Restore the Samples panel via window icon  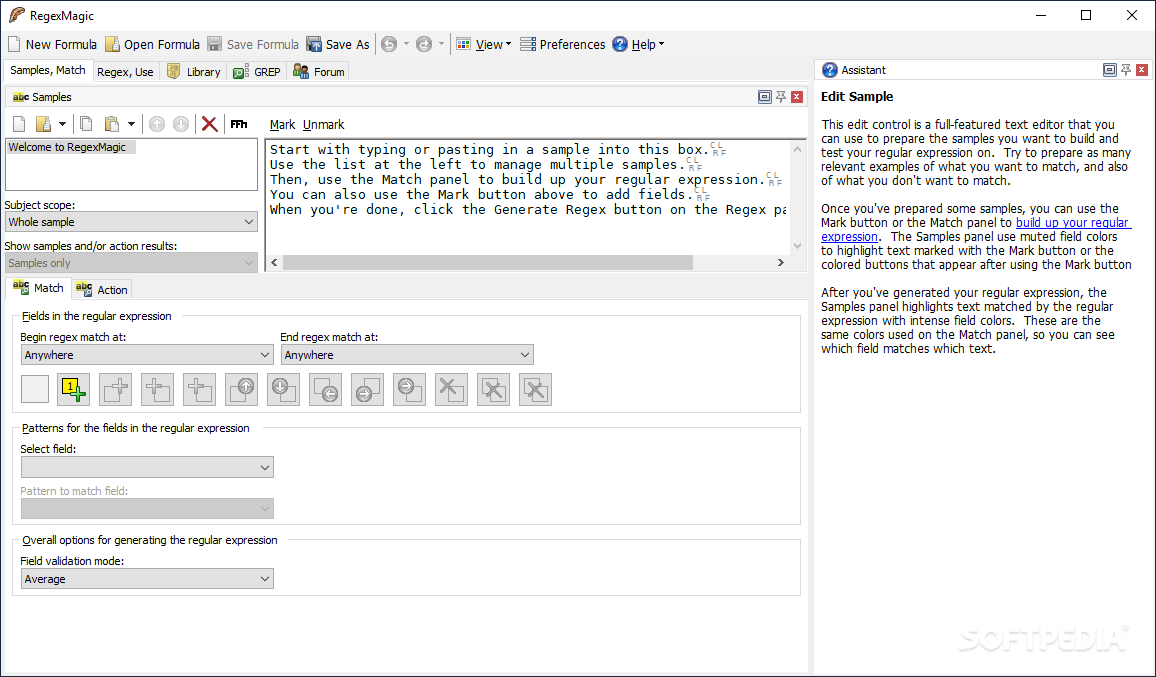(765, 97)
